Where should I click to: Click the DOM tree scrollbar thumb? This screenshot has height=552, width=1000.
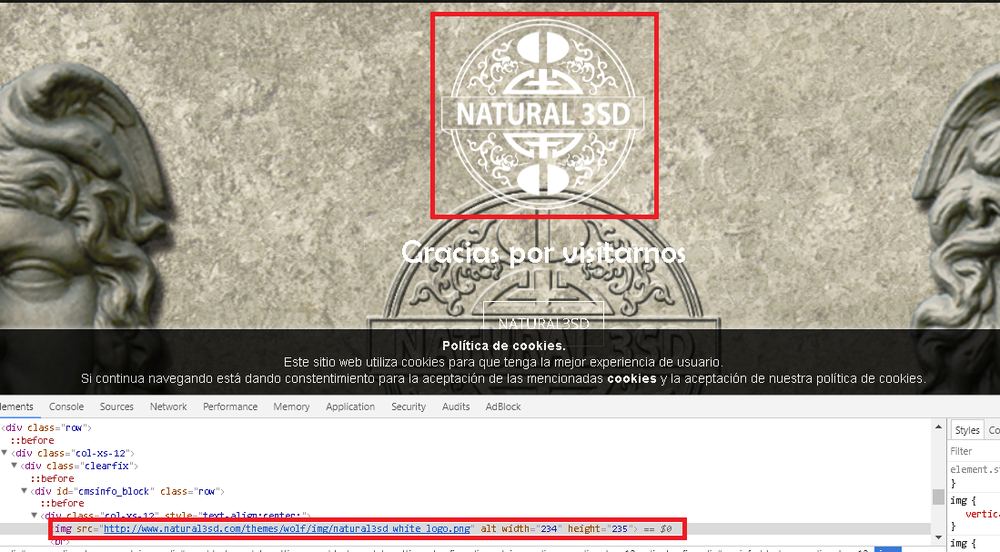(x=938, y=497)
